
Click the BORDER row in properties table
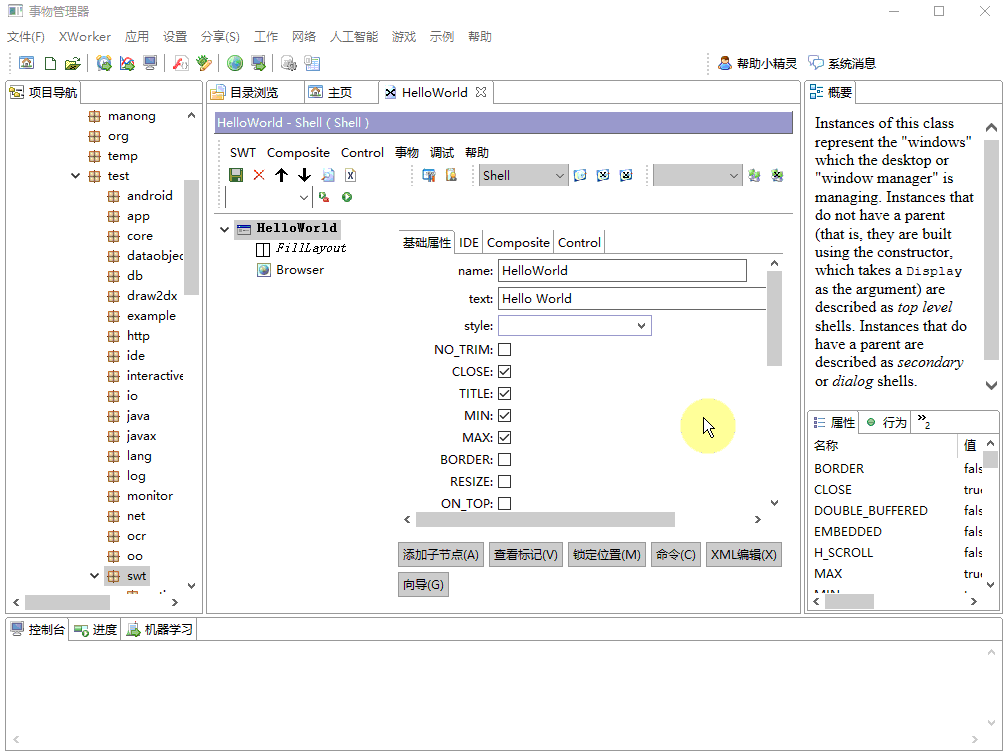[x=897, y=469]
